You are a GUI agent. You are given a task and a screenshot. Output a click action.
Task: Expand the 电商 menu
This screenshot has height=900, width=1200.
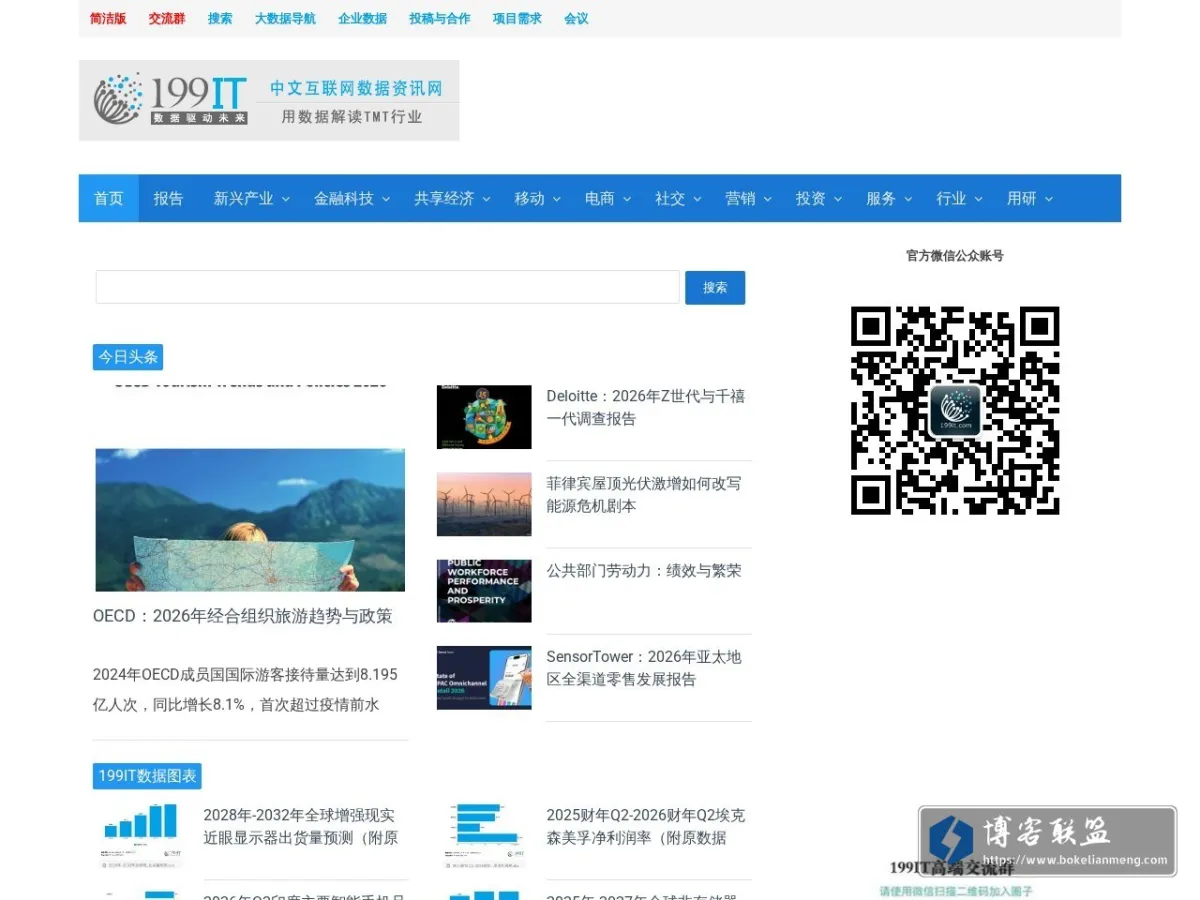pos(608,198)
